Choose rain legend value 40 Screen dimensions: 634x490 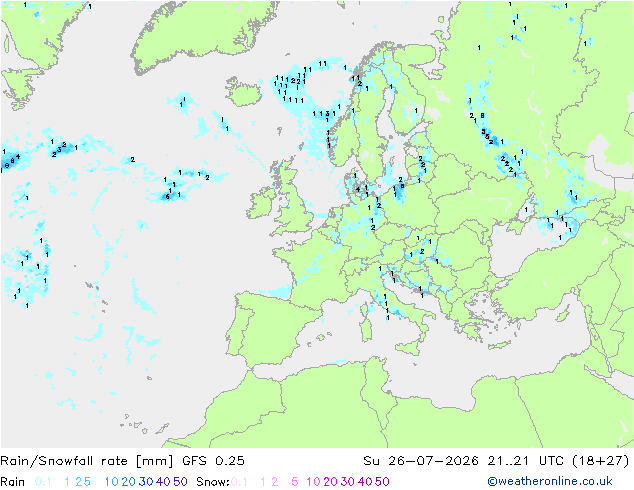pyautogui.click(x=163, y=482)
